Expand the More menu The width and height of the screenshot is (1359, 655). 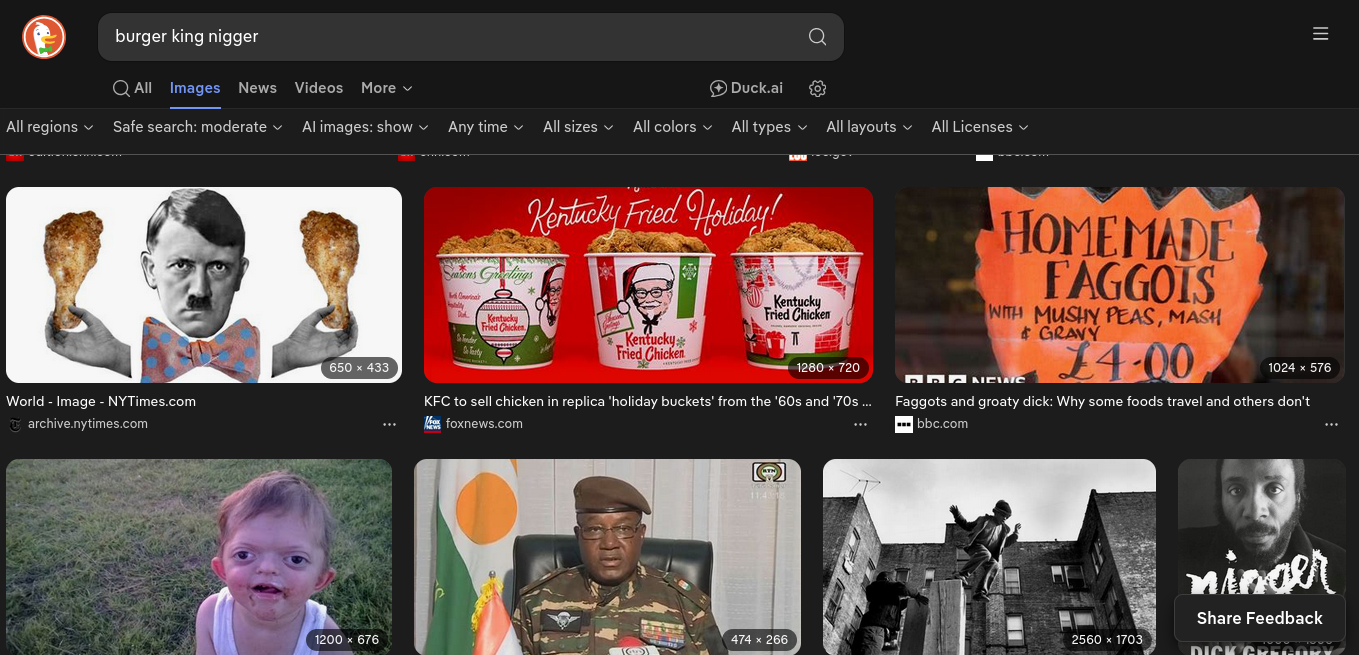[387, 88]
